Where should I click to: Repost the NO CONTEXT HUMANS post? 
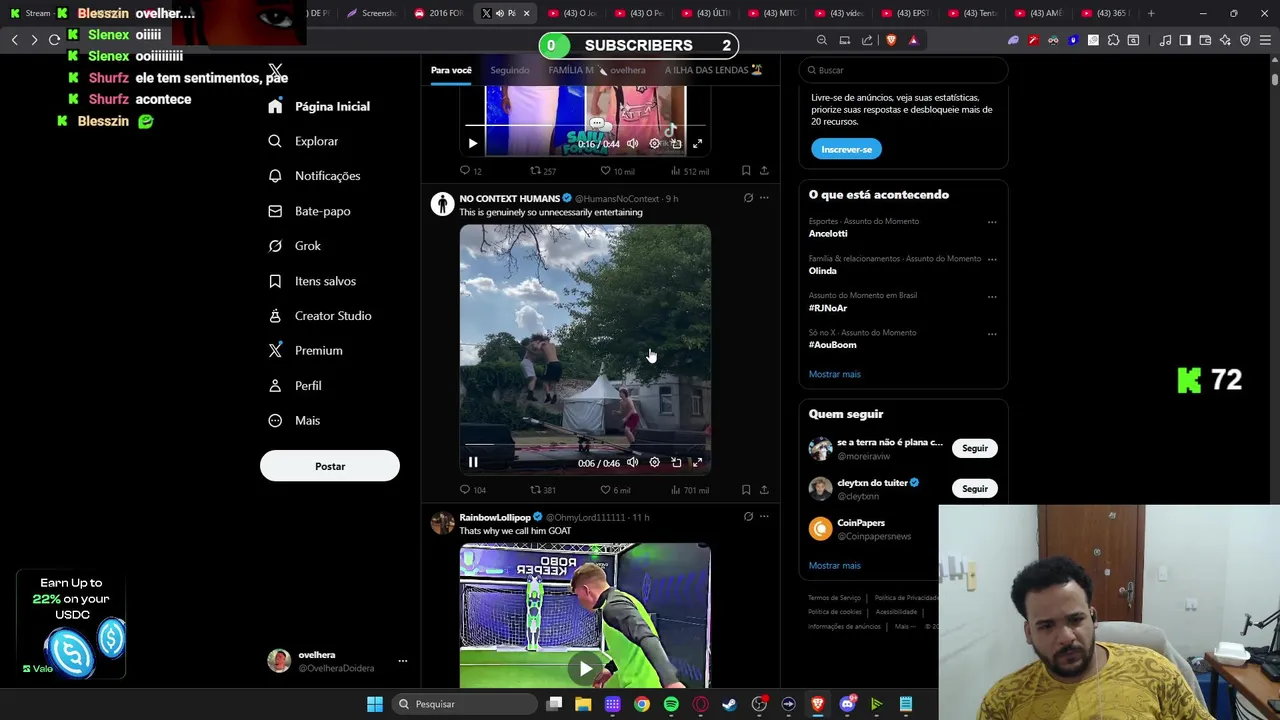542,490
